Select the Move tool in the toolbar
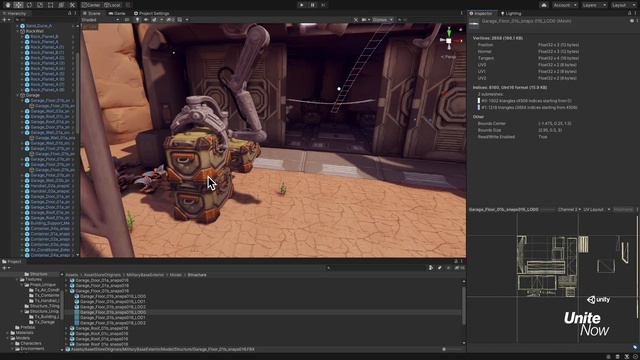Image resolution: width=640 pixels, height=360 pixels. [x=19, y=5]
